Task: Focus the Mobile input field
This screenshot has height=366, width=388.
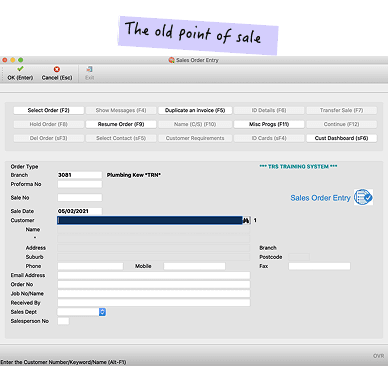Action: tap(194, 266)
